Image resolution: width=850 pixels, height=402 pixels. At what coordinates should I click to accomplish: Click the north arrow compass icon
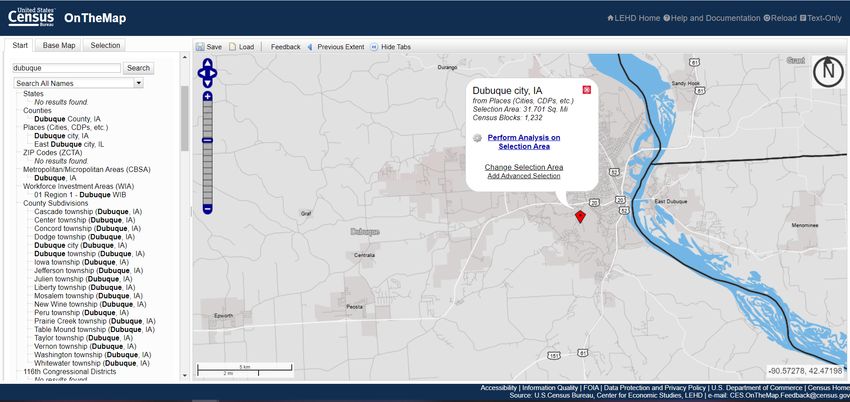click(828, 72)
